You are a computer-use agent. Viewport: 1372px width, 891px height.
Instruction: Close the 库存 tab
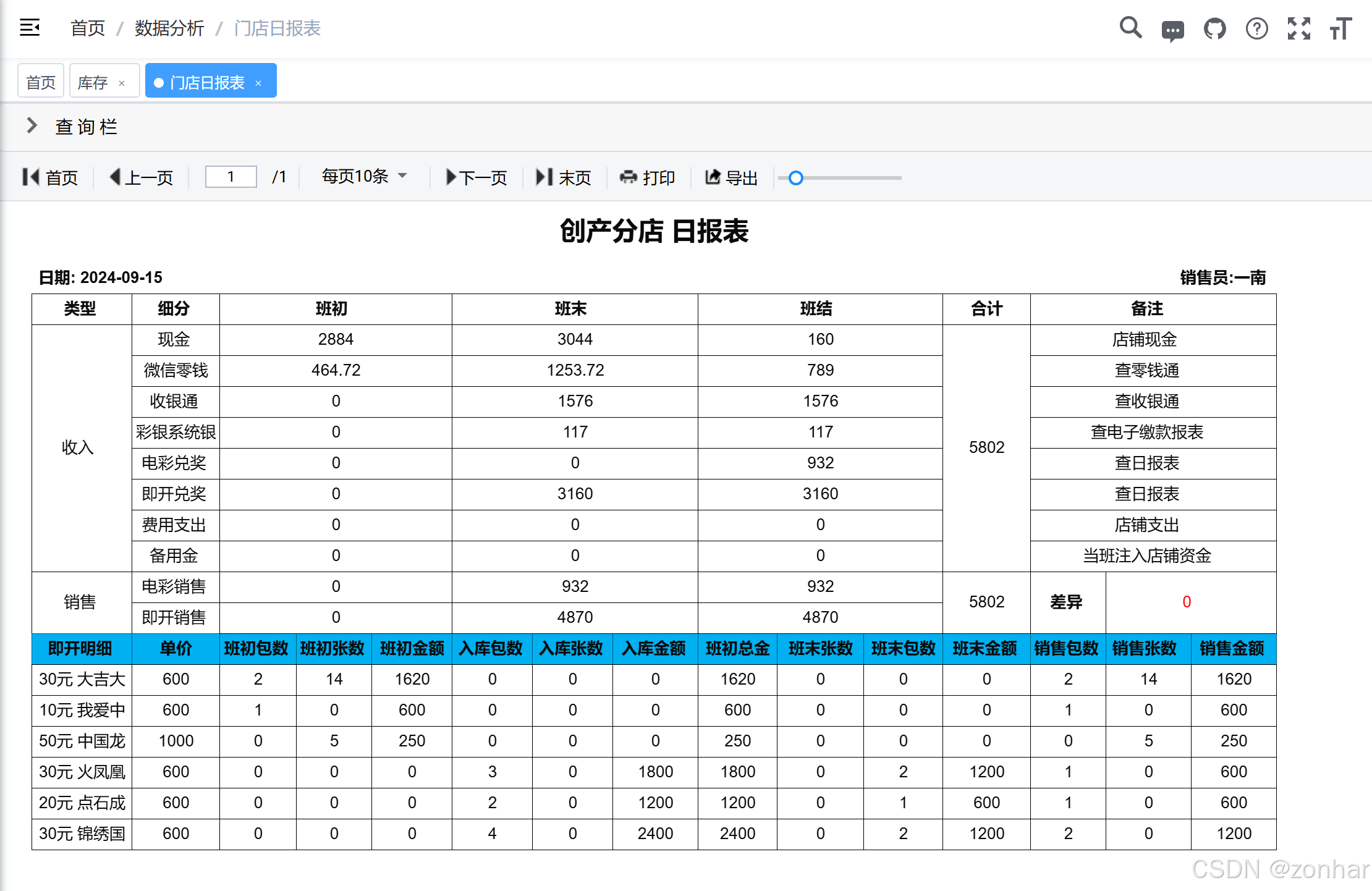122,83
